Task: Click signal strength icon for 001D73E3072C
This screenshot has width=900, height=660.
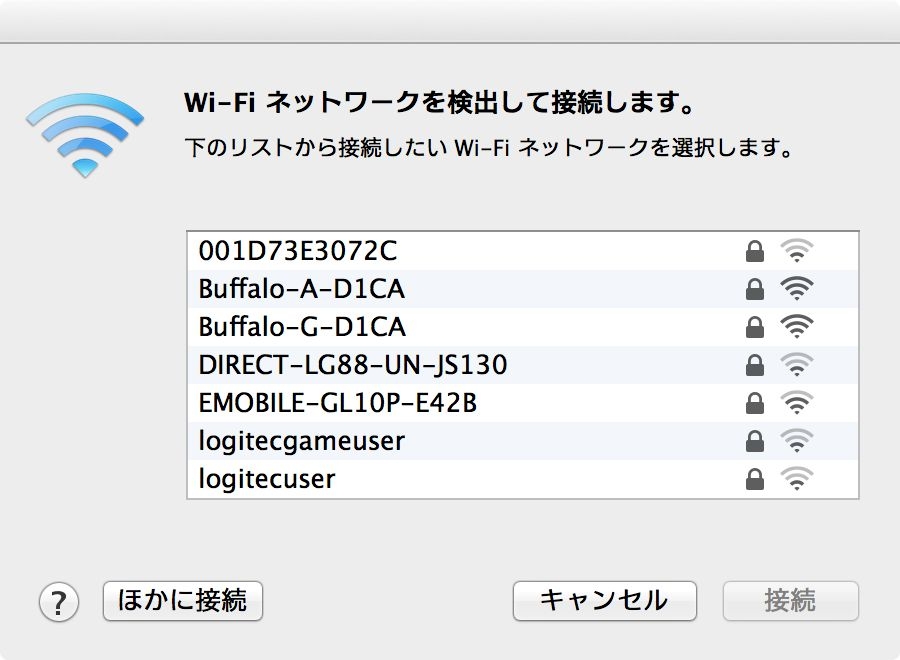Action: pyautogui.click(x=797, y=251)
